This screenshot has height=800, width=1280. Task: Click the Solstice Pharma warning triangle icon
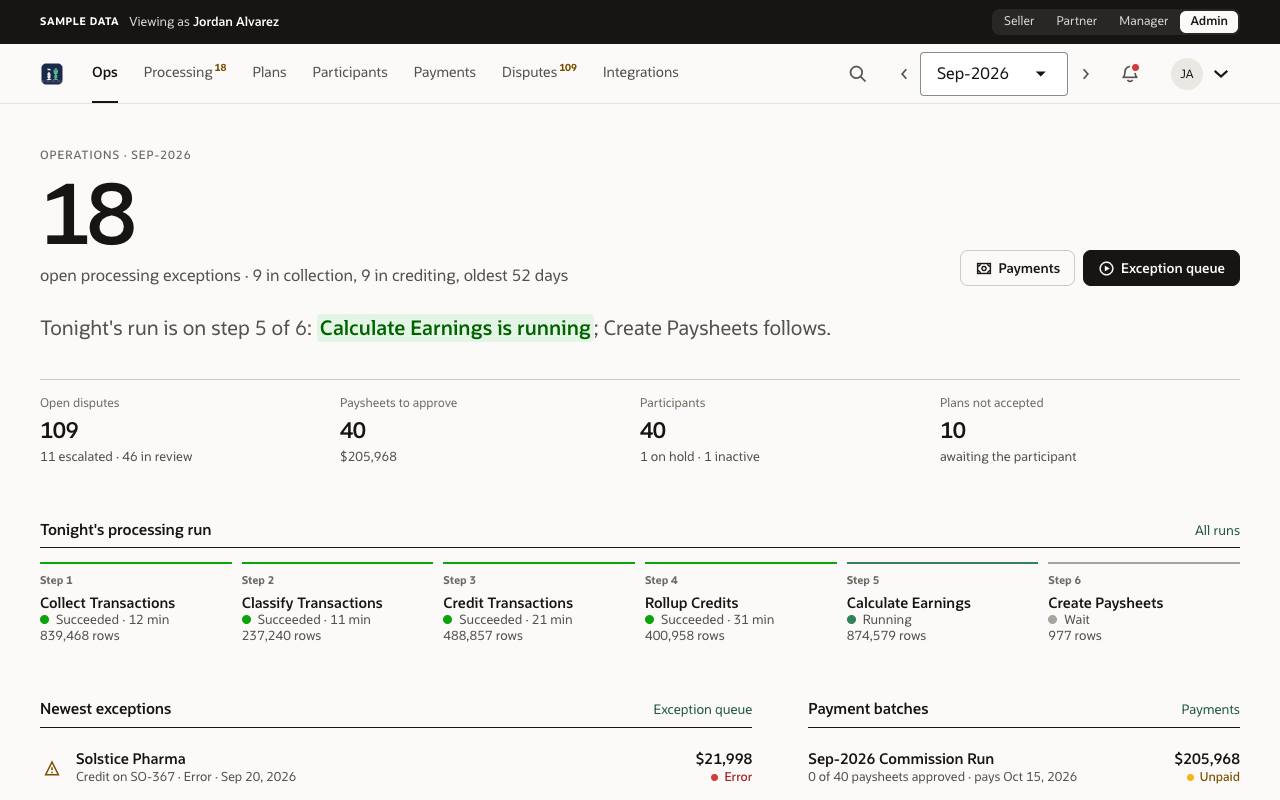pyautogui.click(x=52, y=768)
